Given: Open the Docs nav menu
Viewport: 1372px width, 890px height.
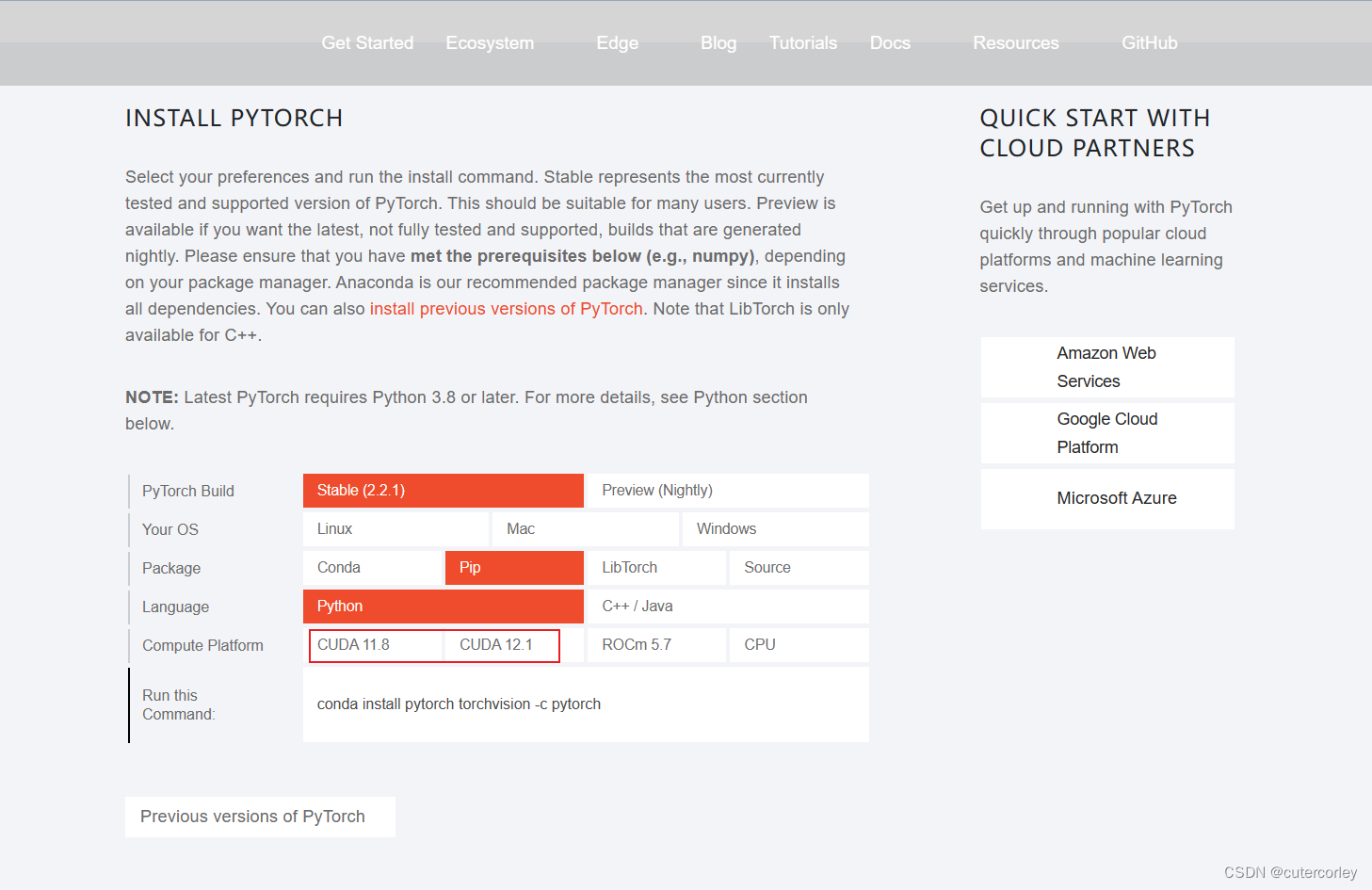Looking at the screenshot, I should (x=890, y=43).
